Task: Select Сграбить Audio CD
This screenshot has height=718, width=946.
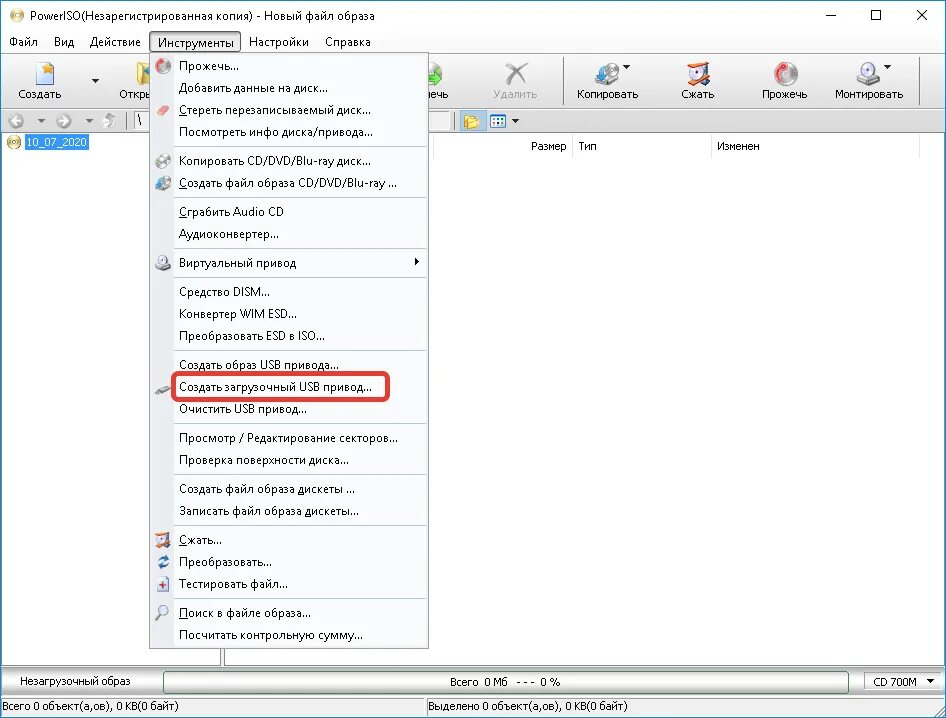Action: coord(289,212)
